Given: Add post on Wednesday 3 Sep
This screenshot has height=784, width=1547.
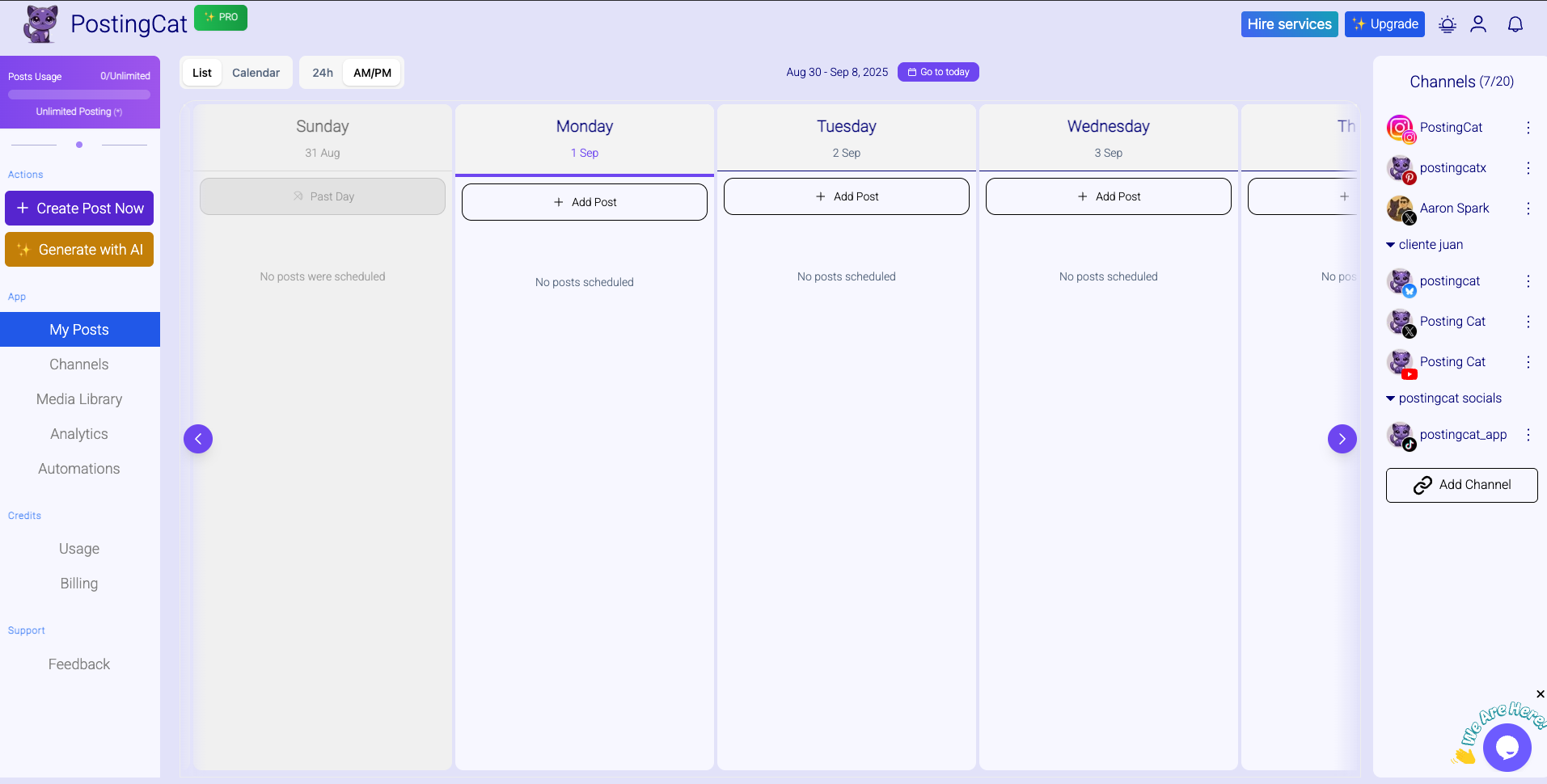Looking at the screenshot, I should (x=1109, y=196).
